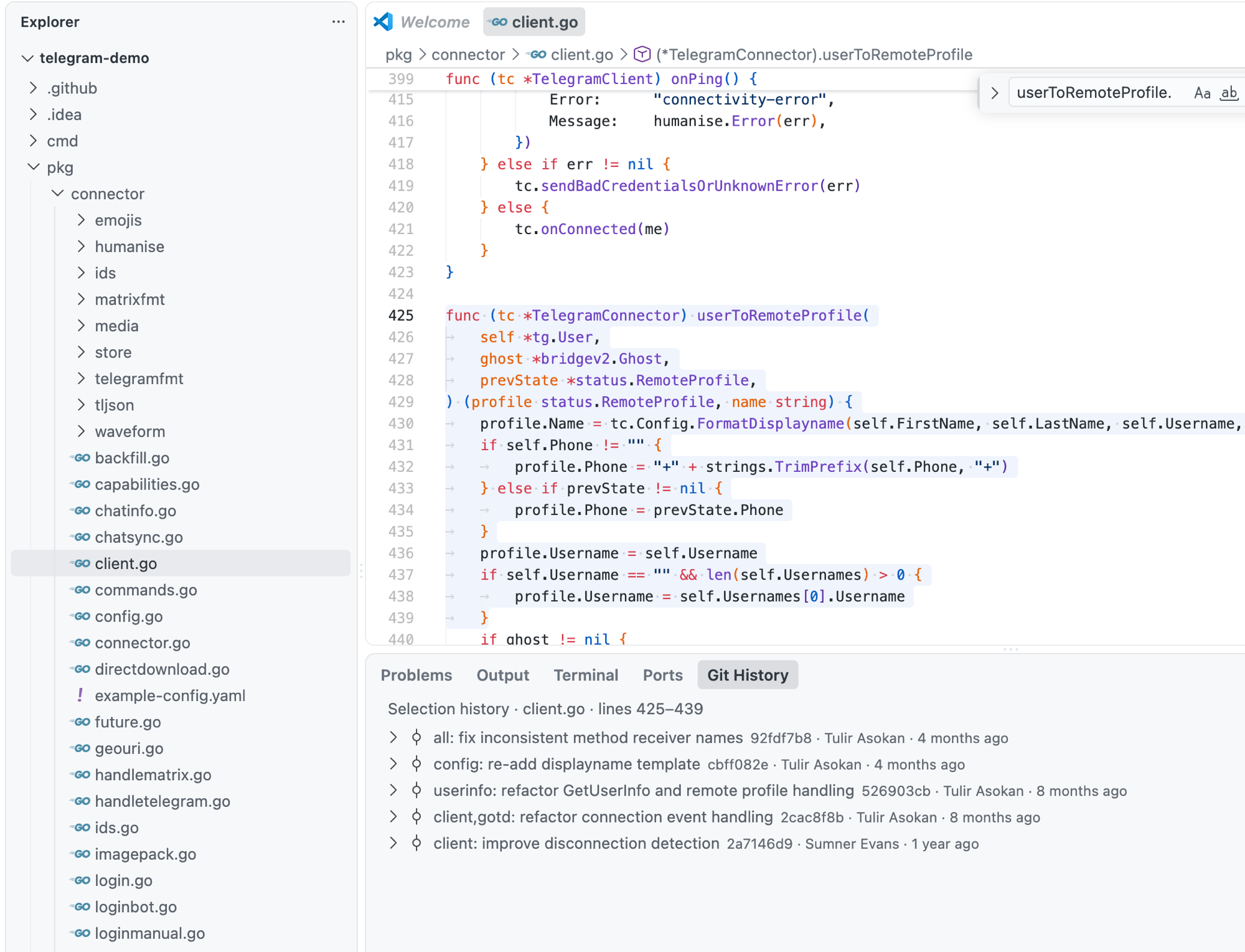Expand the .idea folder

(34, 115)
